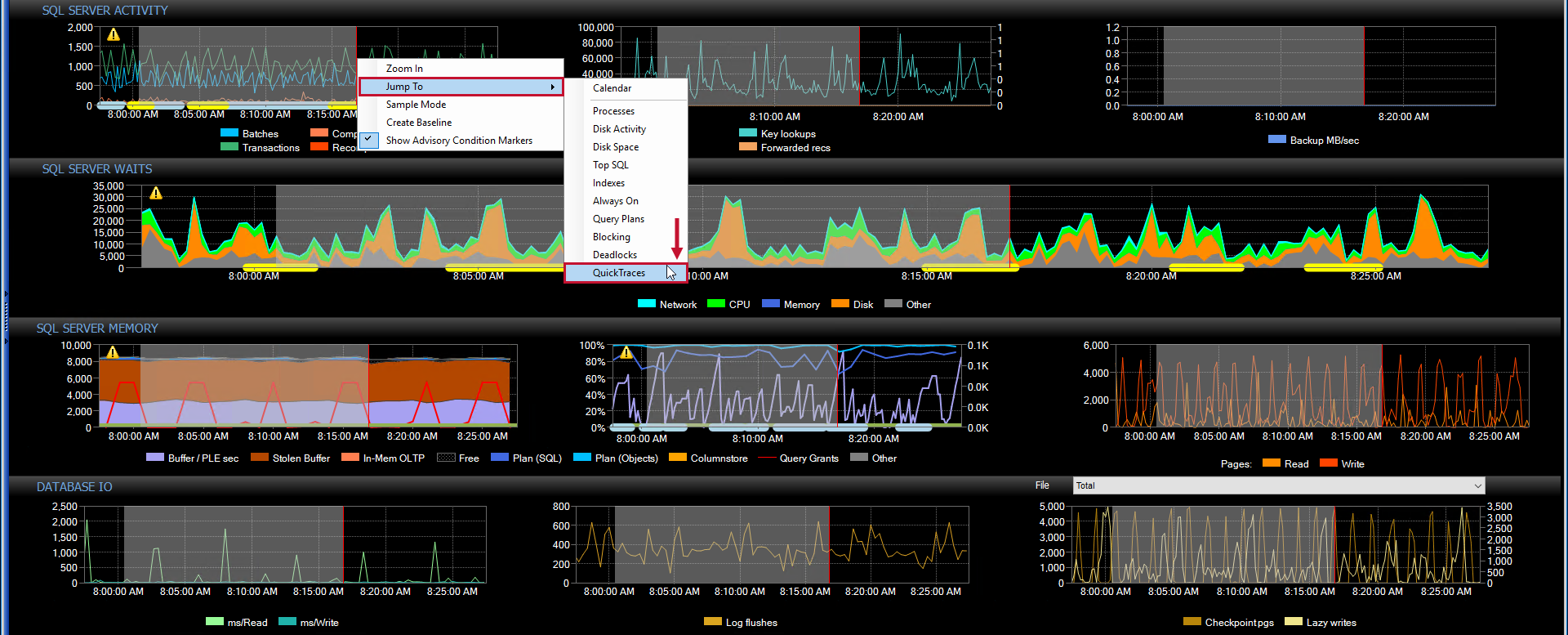Click the Checkpoint pgs legend swatch
The height and width of the screenshot is (635, 1568).
pyautogui.click(x=1192, y=622)
